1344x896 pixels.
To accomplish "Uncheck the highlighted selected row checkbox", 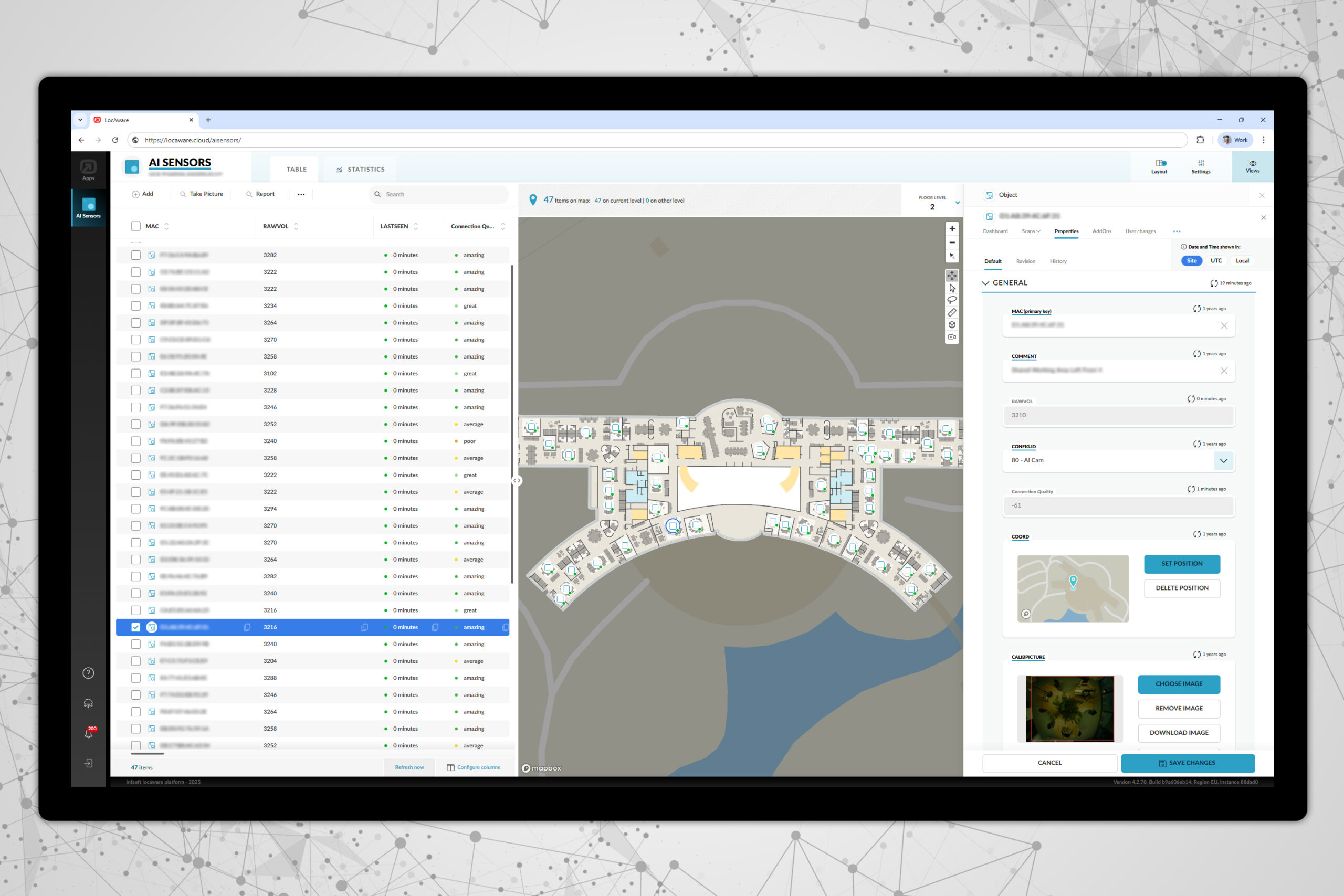I will (135, 627).
